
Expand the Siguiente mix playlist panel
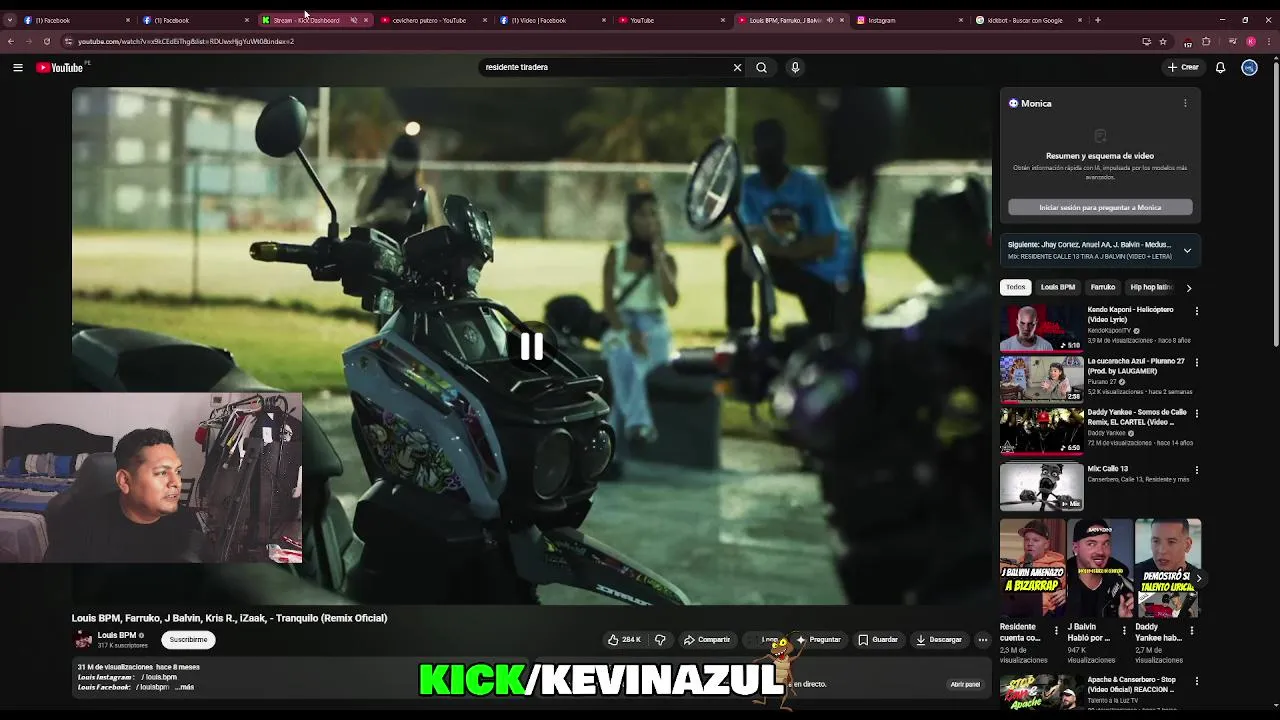(1187, 250)
